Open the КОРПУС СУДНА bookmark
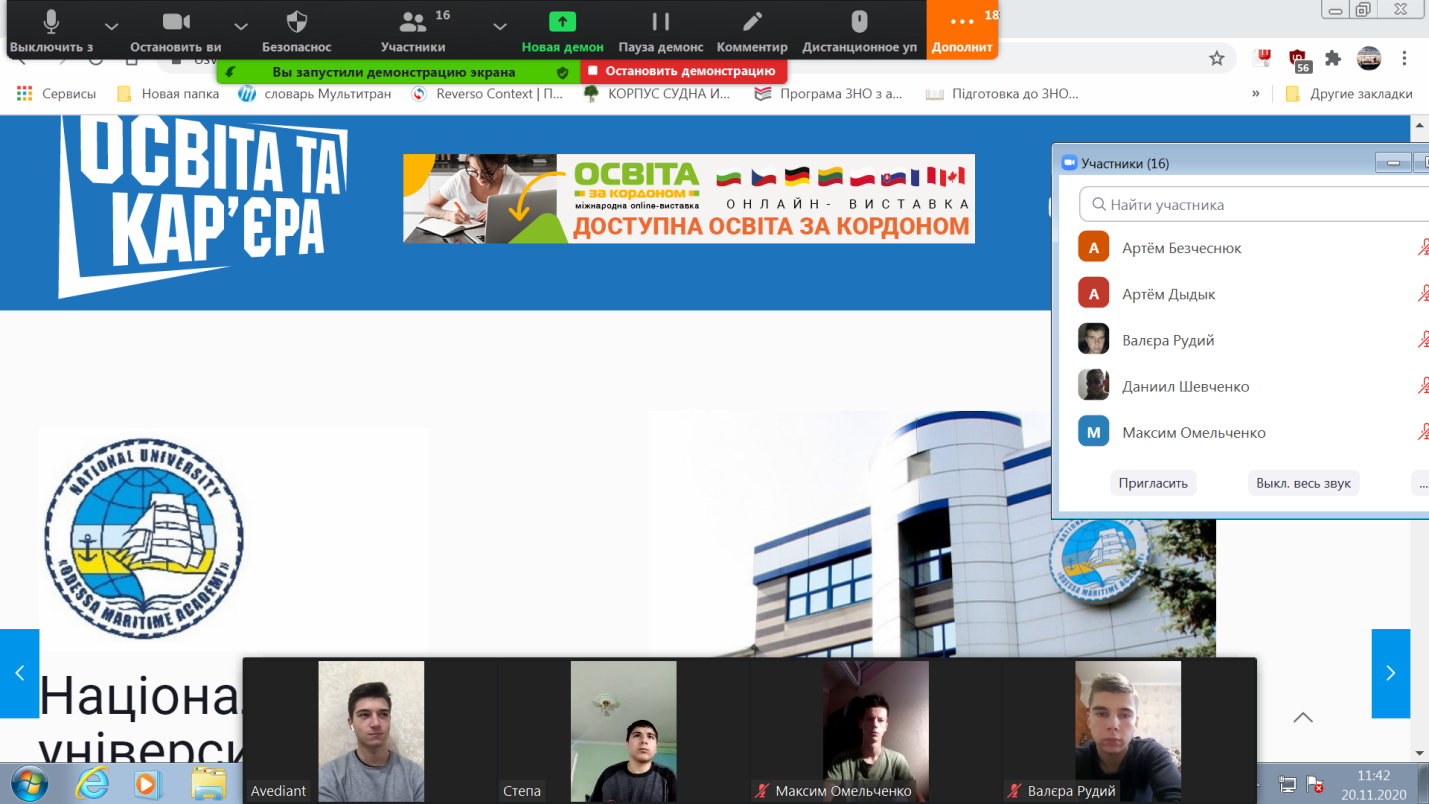Image resolution: width=1429 pixels, height=804 pixels. point(657,94)
